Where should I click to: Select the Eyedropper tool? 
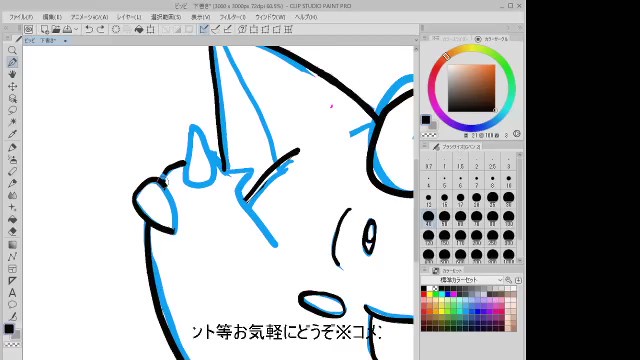pos(12,134)
